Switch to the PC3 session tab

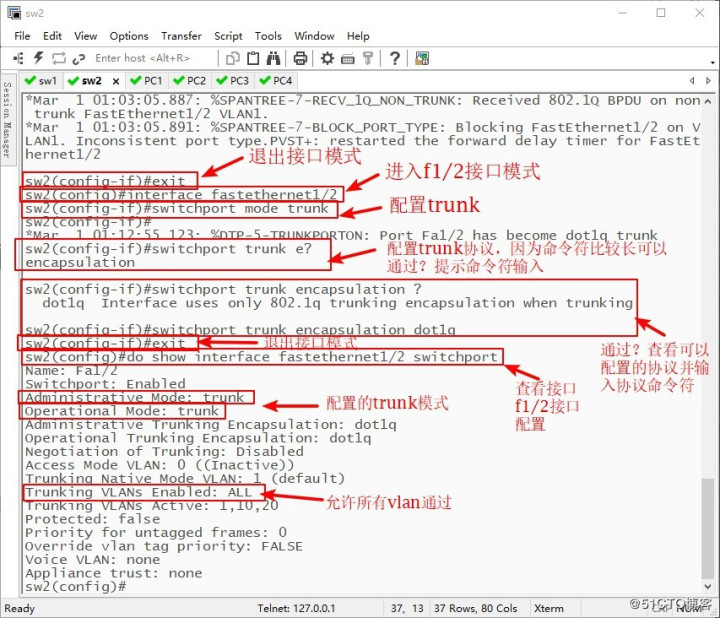pos(233,81)
